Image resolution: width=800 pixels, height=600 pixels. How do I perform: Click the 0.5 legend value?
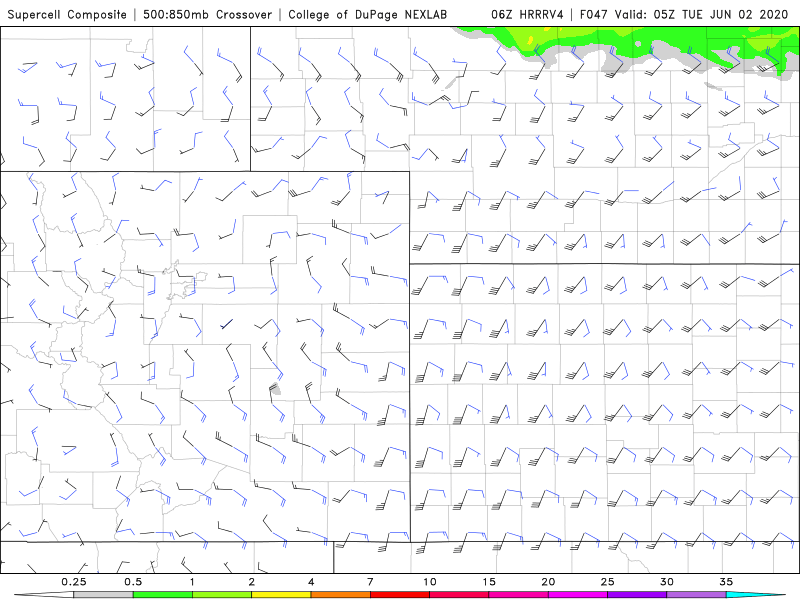[x=133, y=582]
